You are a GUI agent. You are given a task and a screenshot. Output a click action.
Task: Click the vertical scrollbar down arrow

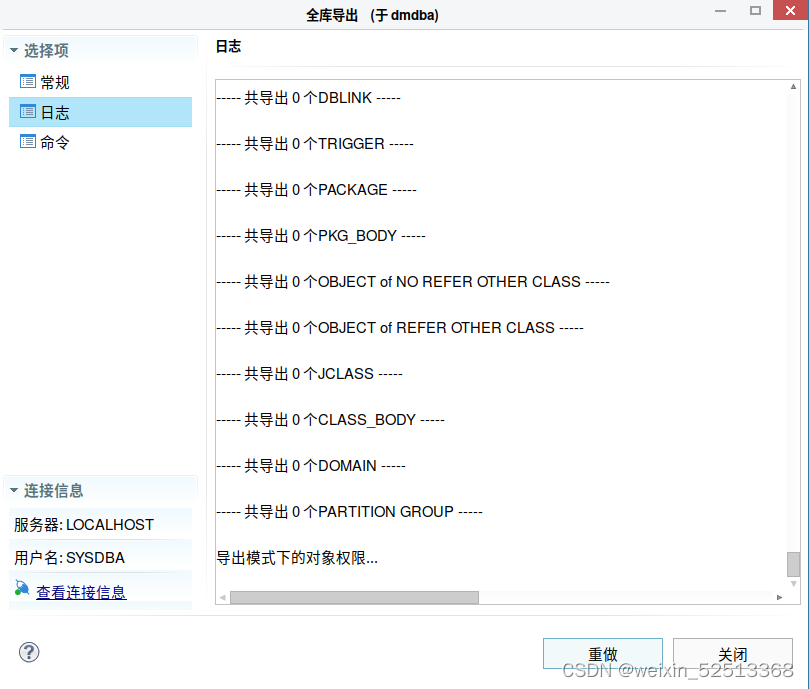793,581
